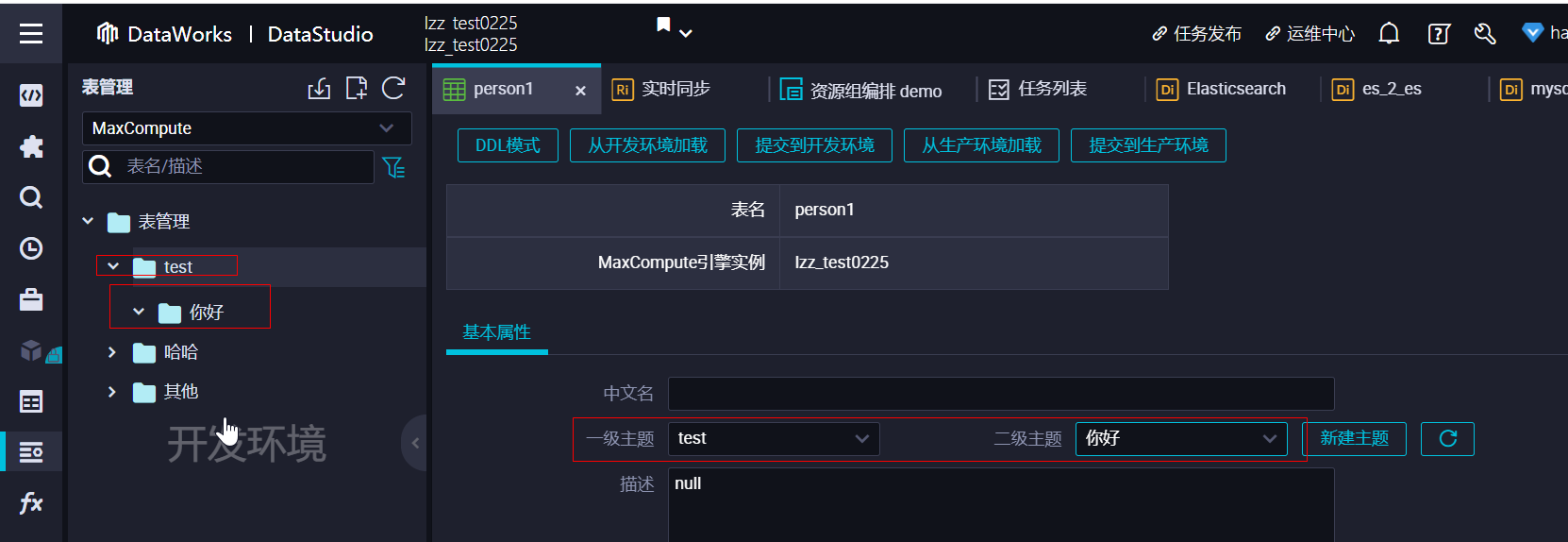Switch to the es_2_es tab
This screenshot has height=542, width=1568.
point(1376,89)
